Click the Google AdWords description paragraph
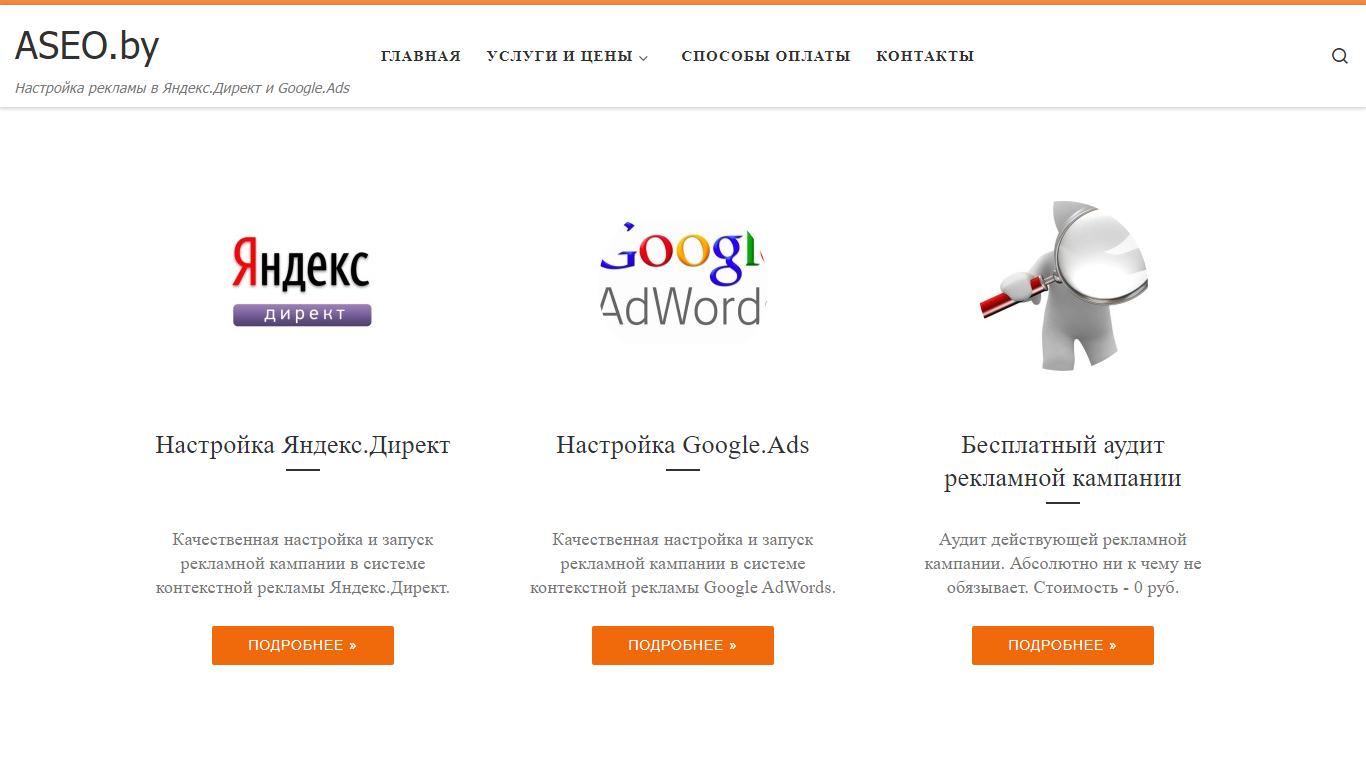Viewport: 1366px width, 768px height. (683, 564)
